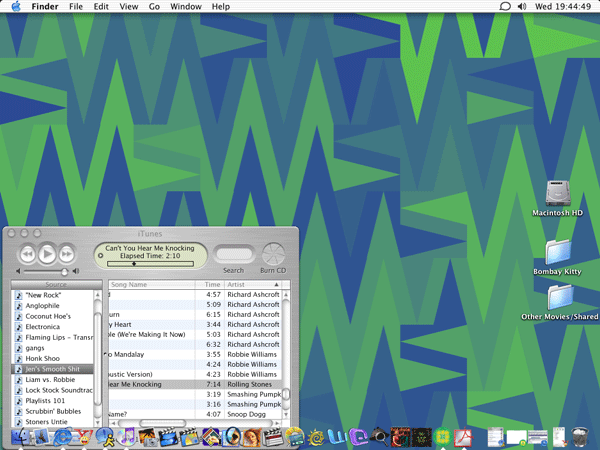The image size is (600, 450).
Task: Open Yahoo Messenger from the Dock
Action: 84,437
